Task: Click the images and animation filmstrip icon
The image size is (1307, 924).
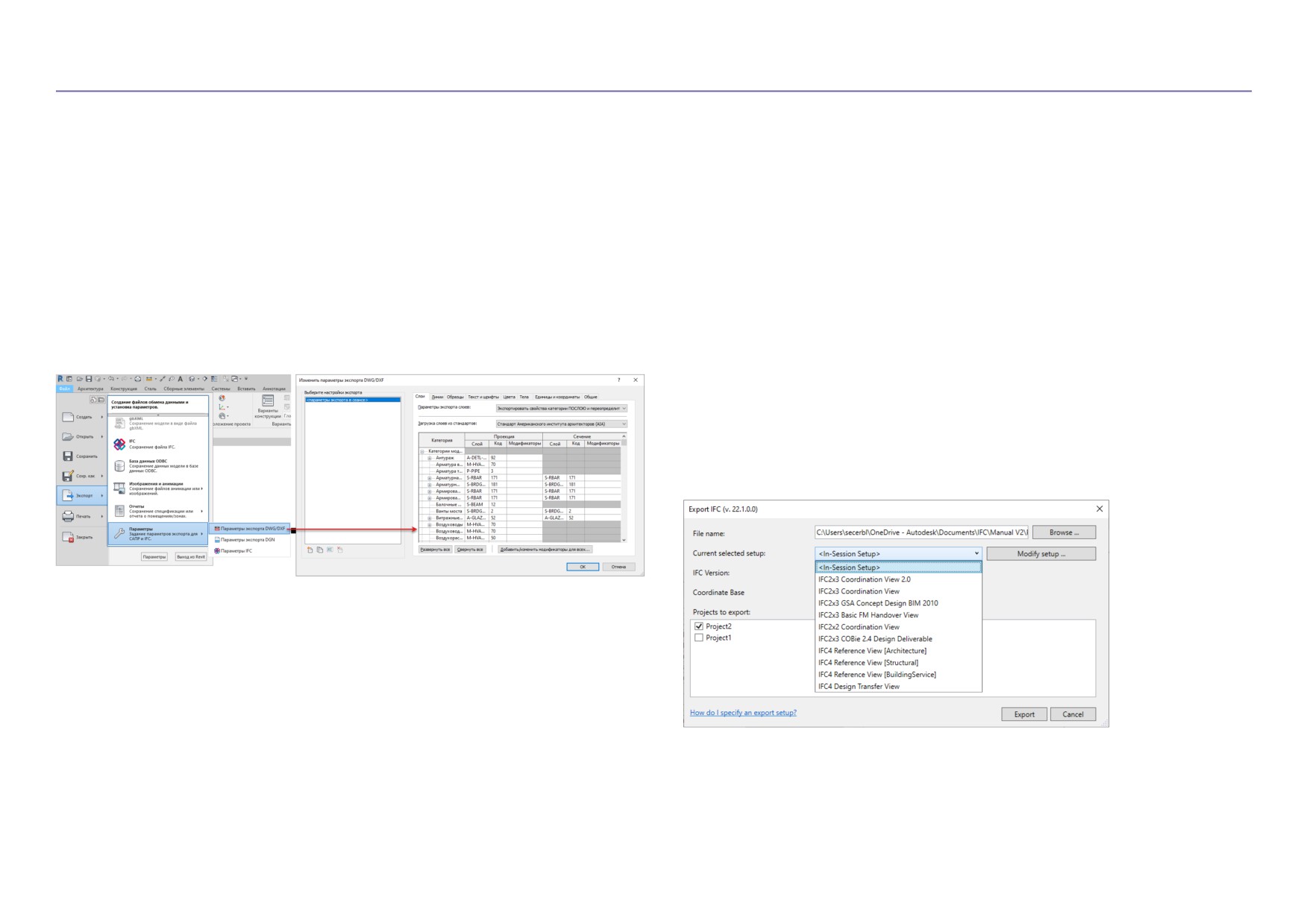Action: coord(119,488)
